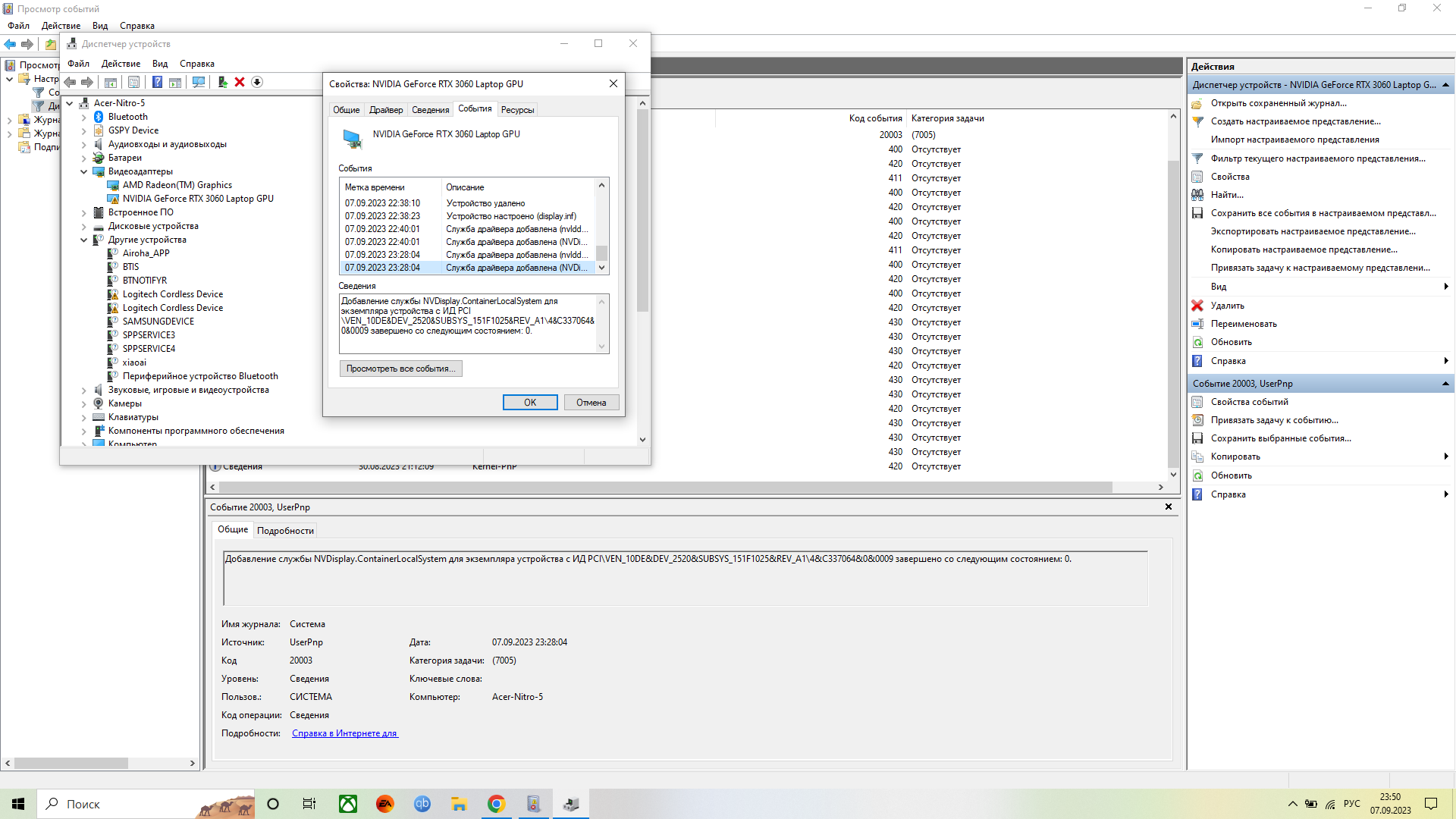Click Открыть сохраненный журнал action
Screen dimensions: 1456x819
tap(1279, 103)
